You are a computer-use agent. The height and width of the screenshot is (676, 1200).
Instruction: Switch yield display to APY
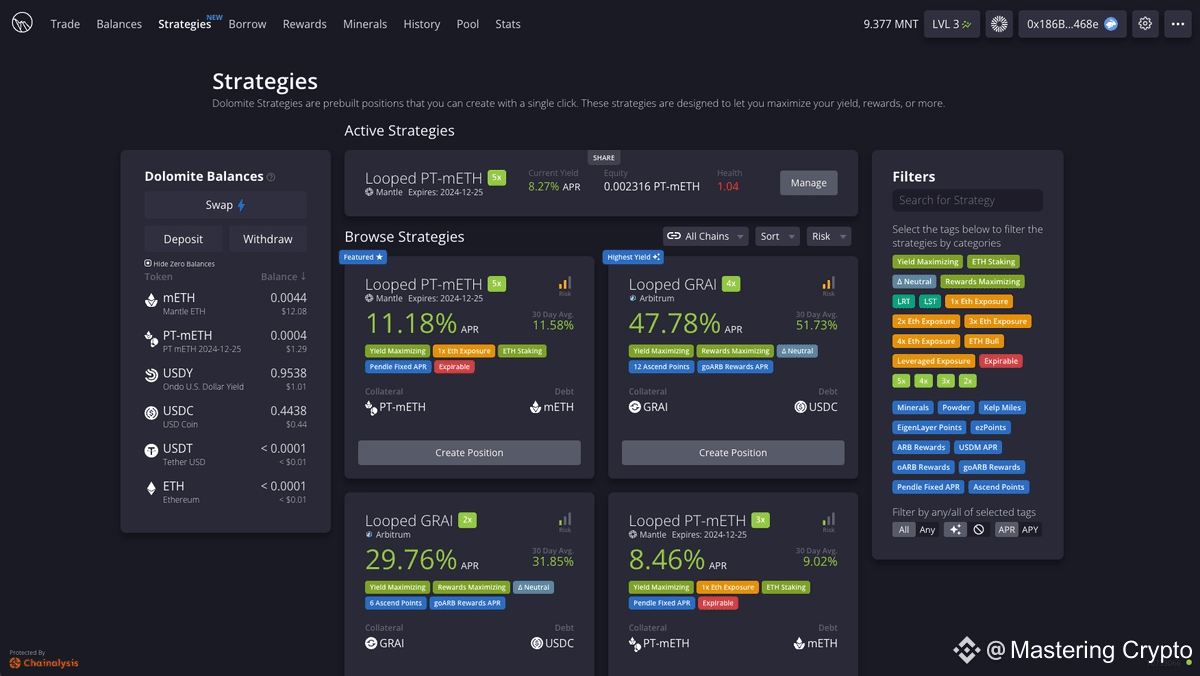1030,530
